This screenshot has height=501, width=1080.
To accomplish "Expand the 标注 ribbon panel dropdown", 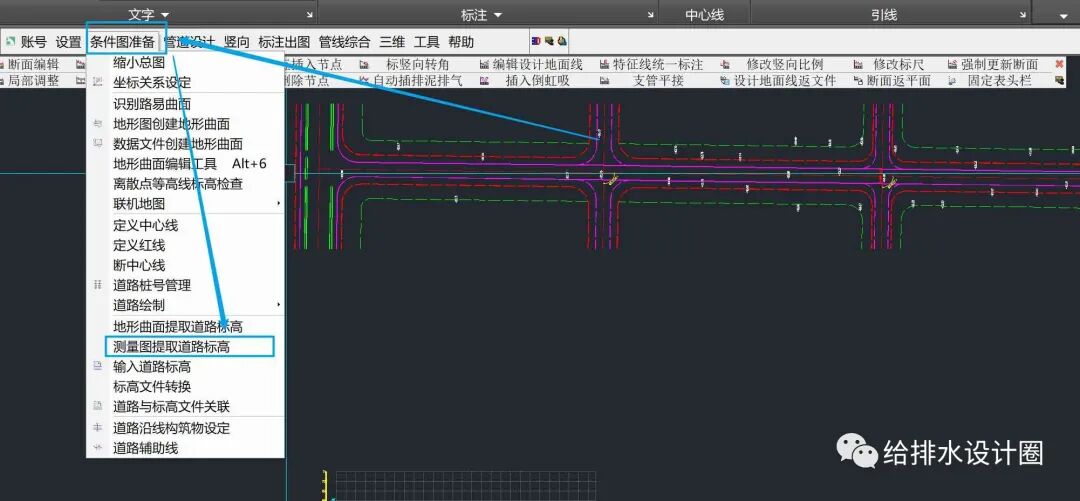I will click(x=498, y=15).
